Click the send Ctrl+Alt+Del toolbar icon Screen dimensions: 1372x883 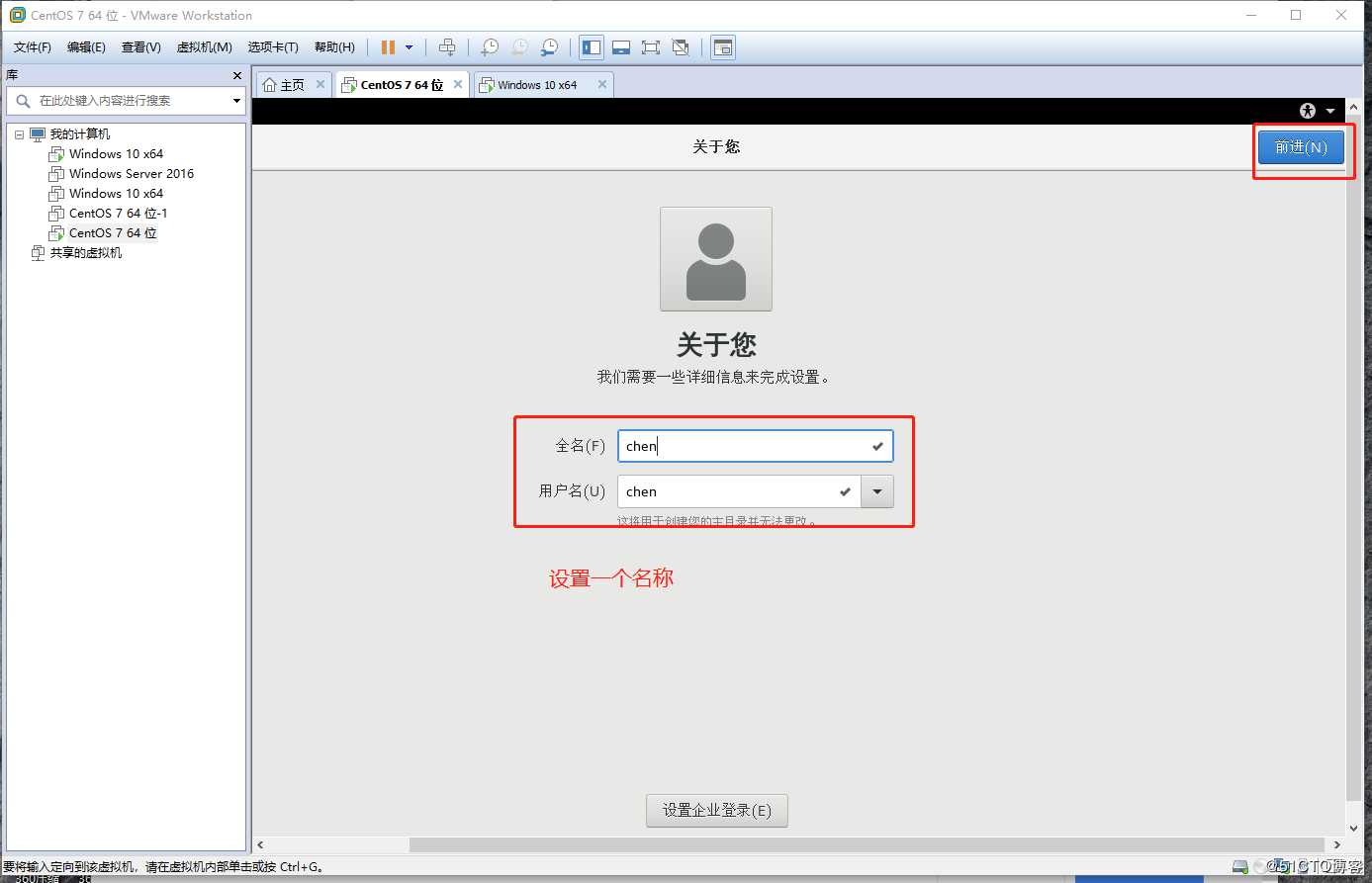click(x=447, y=47)
